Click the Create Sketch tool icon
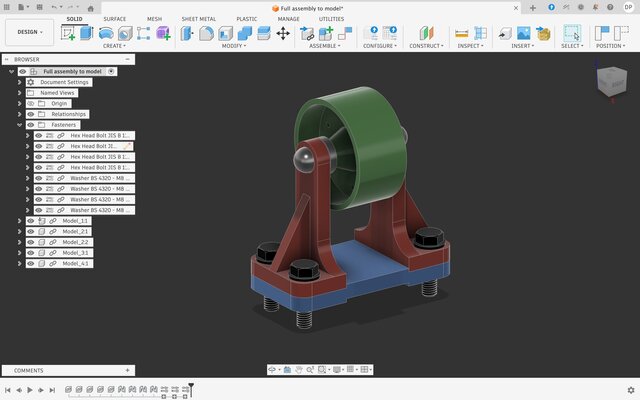 tap(68, 33)
